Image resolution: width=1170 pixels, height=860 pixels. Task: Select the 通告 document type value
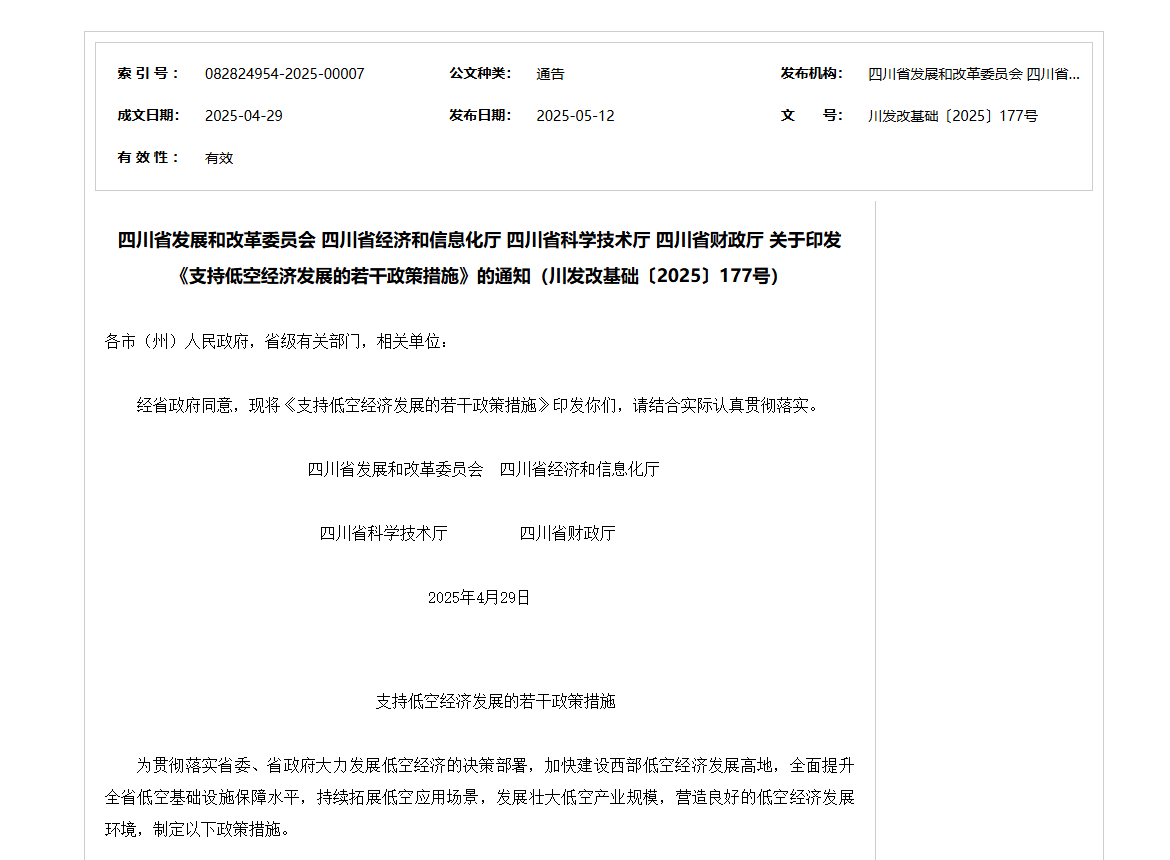550,74
